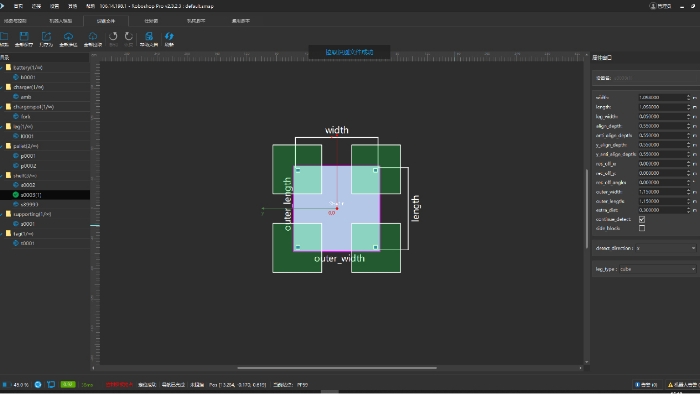700x394 pixels.
Task: Select the fork item under chargerspot
Action: [x=25, y=116]
